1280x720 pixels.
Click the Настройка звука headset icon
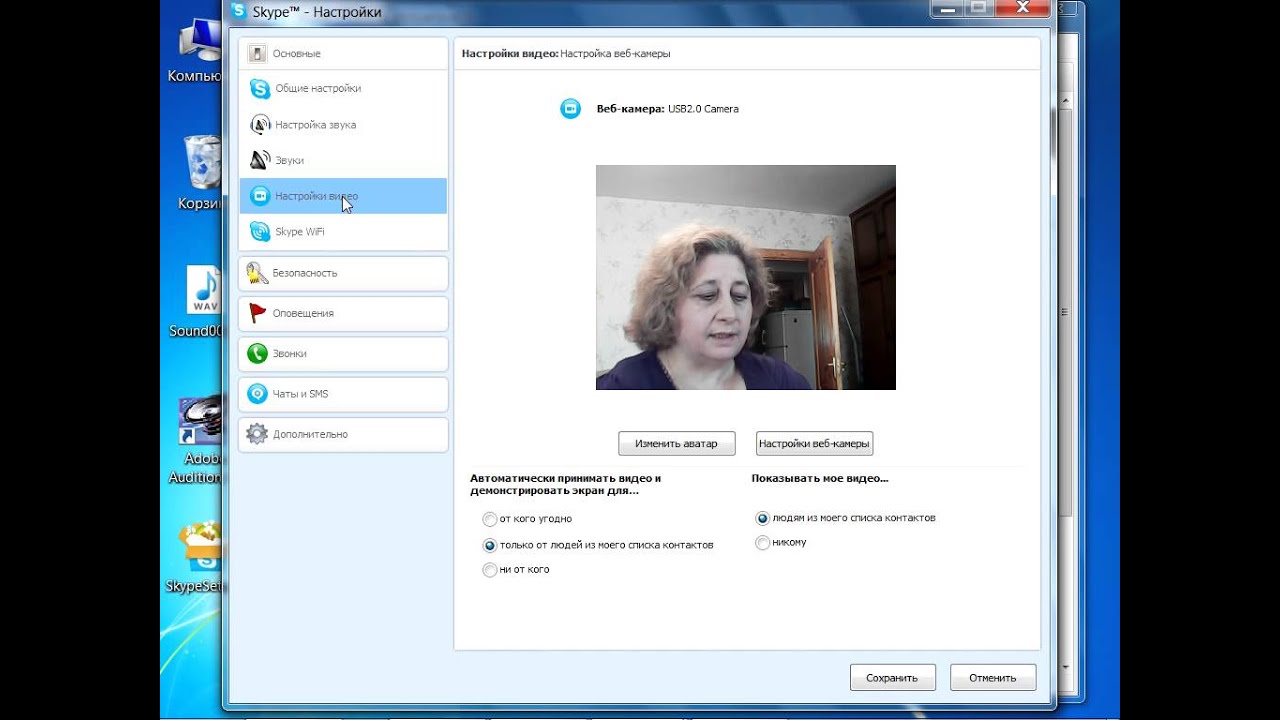point(260,125)
